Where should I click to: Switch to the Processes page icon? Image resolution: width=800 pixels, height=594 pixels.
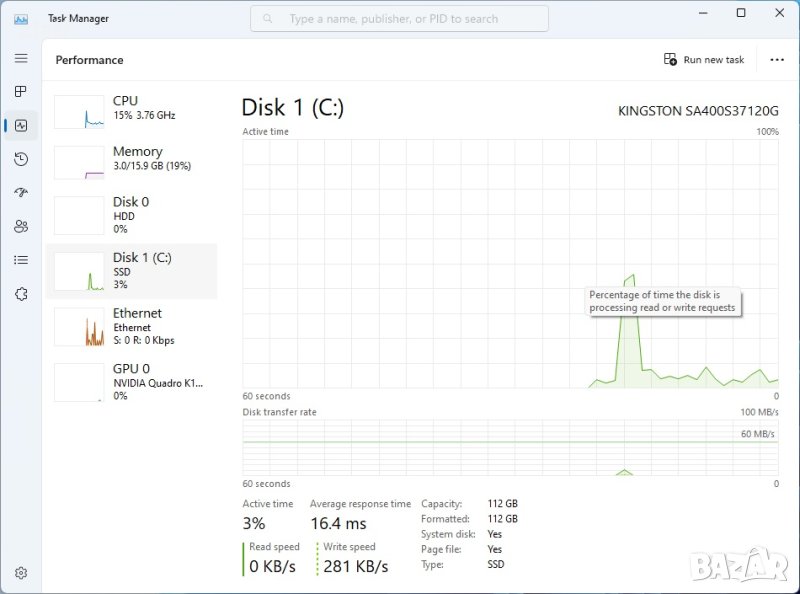tap(21, 92)
